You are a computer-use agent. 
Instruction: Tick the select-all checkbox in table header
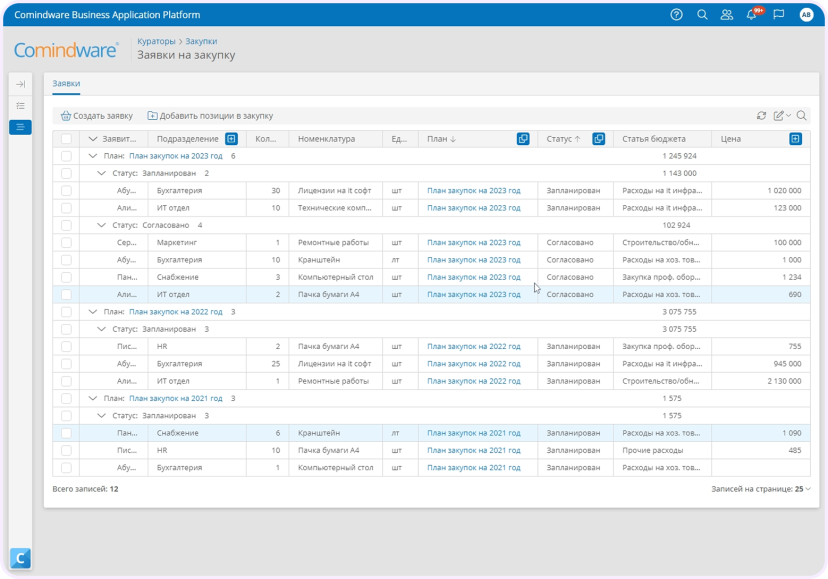(x=66, y=139)
